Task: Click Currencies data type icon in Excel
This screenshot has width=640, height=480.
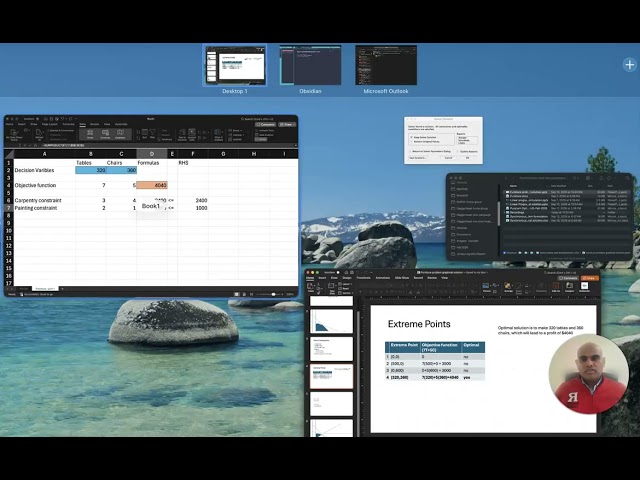Action: 105,134
